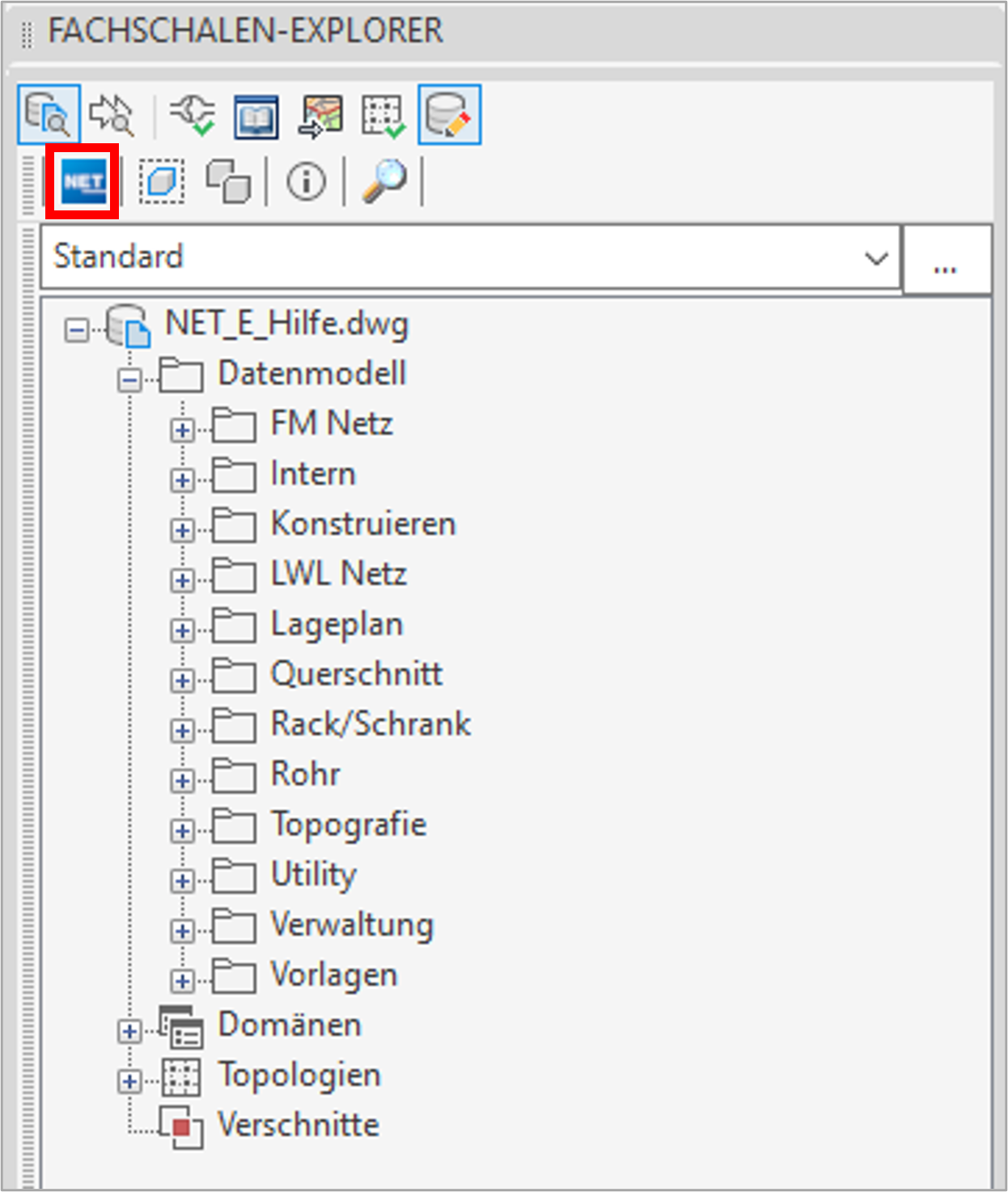Click the dotted grid icon with green check
Image resolution: width=1008 pixels, height=1192 pixels.
click(x=383, y=117)
